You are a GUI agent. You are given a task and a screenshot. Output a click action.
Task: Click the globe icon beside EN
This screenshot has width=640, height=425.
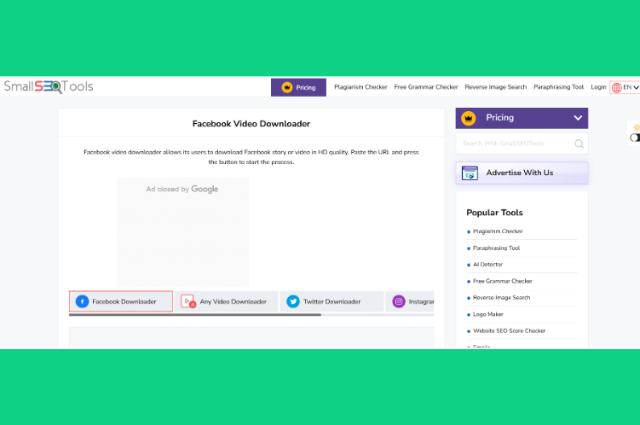[617, 88]
